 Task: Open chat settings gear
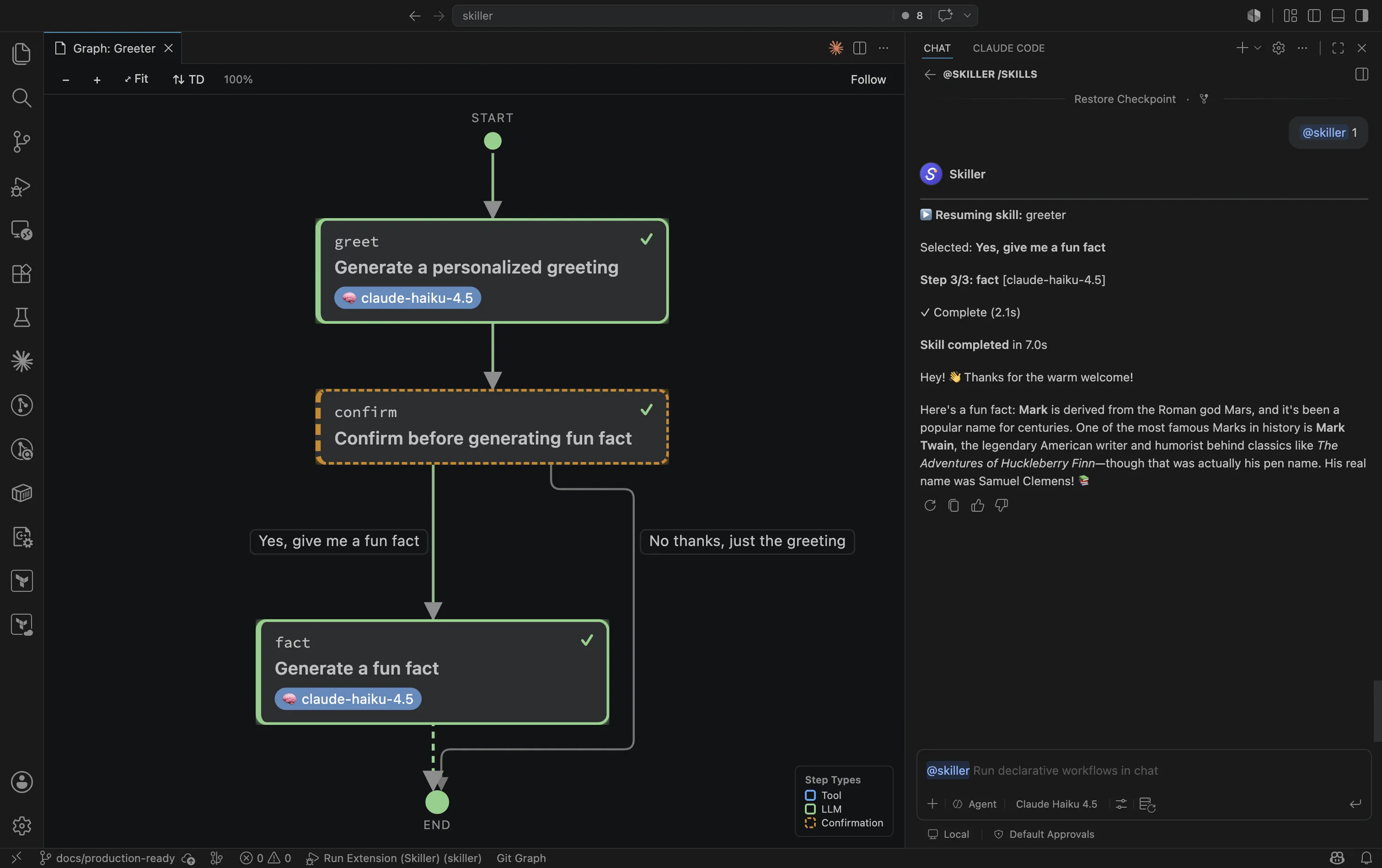(x=1278, y=48)
